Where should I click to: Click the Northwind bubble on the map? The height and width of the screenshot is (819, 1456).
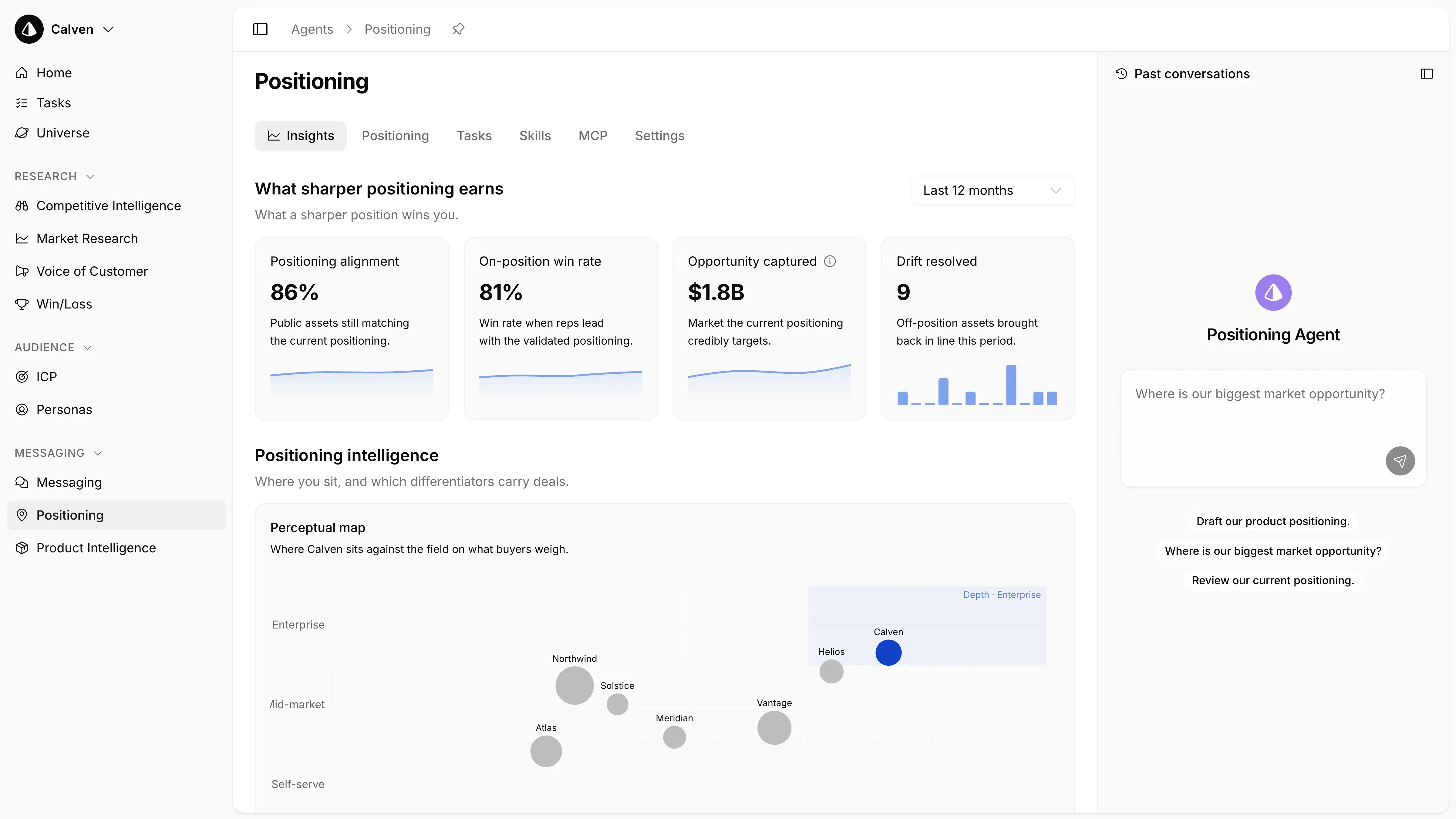574,686
